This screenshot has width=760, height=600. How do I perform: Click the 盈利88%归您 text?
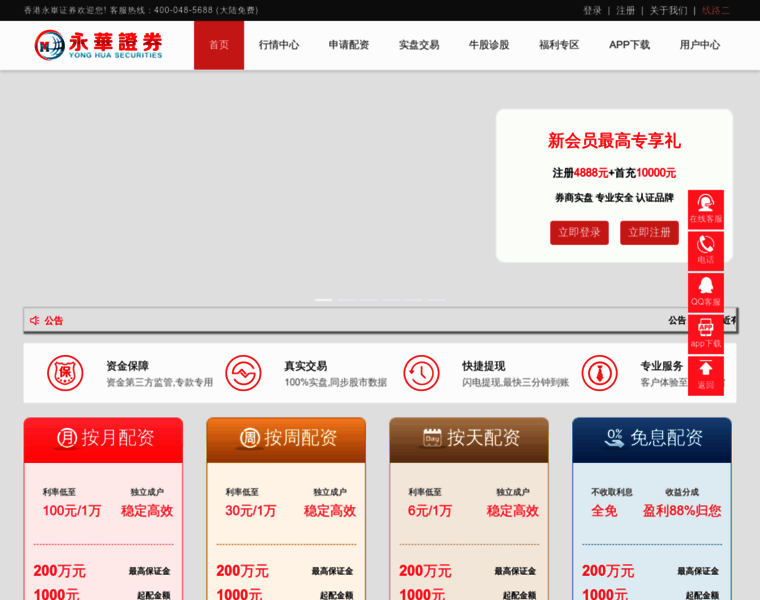coord(682,511)
